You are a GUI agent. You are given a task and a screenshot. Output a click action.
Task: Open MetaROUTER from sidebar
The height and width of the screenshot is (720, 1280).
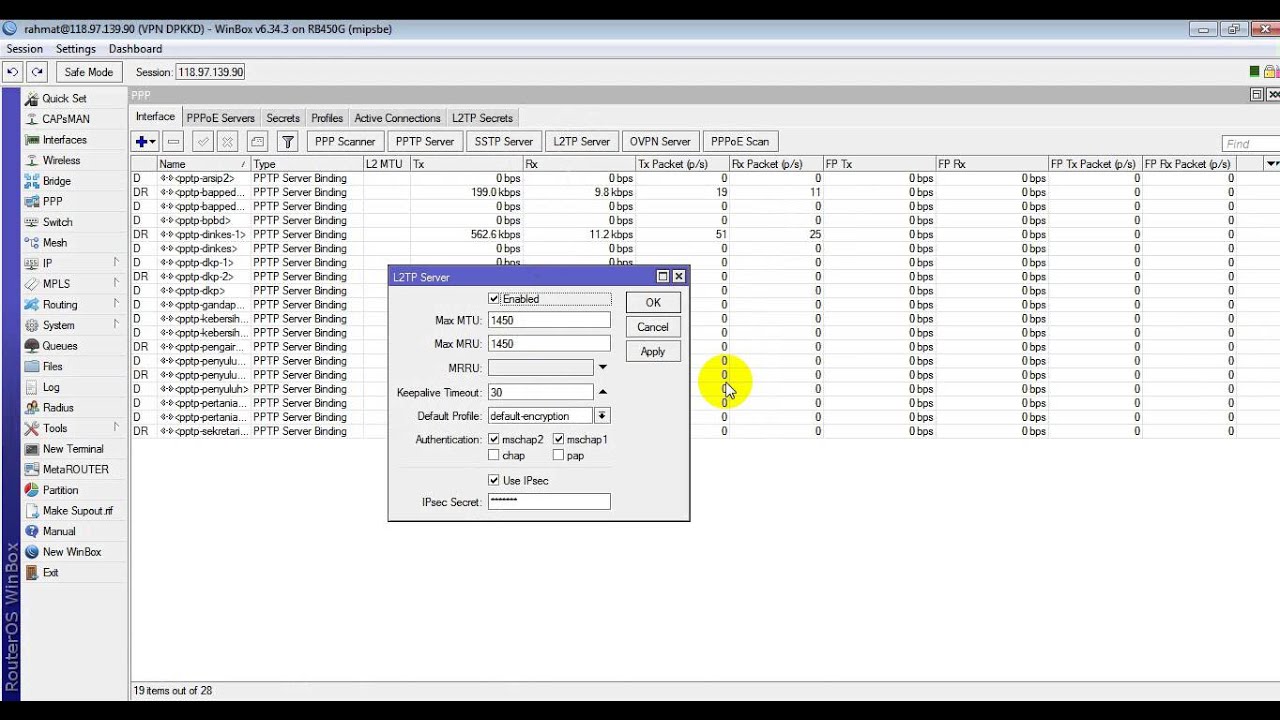click(x=75, y=469)
